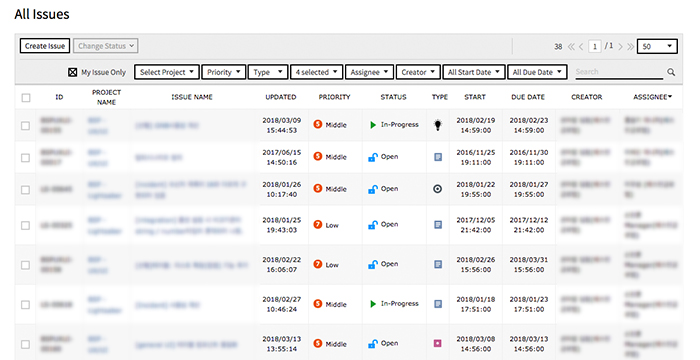Click the Search input field
This screenshot has height=360, width=700.
[619, 72]
